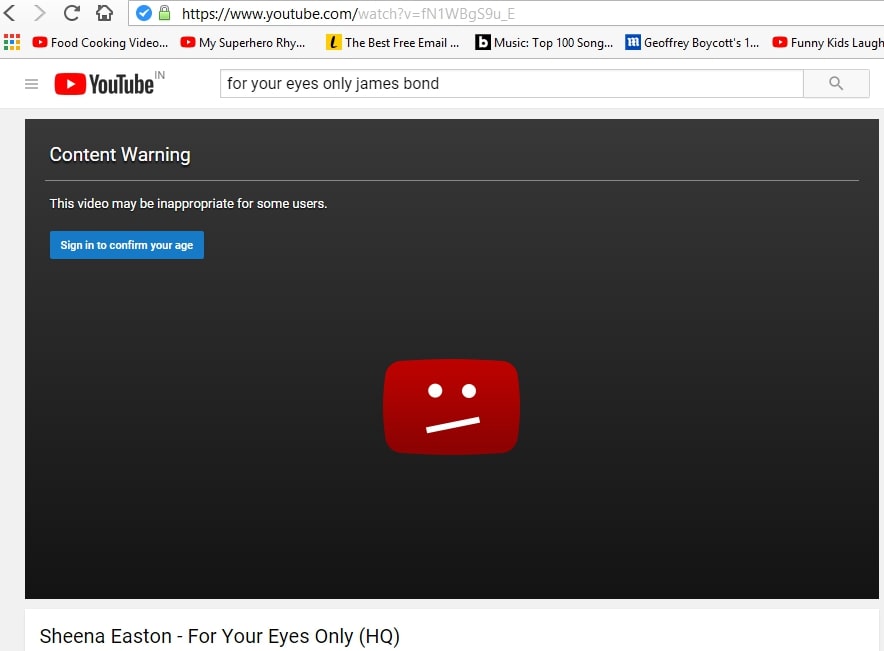Click the Content Warning heading
The image size is (884, 651).
pos(120,154)
